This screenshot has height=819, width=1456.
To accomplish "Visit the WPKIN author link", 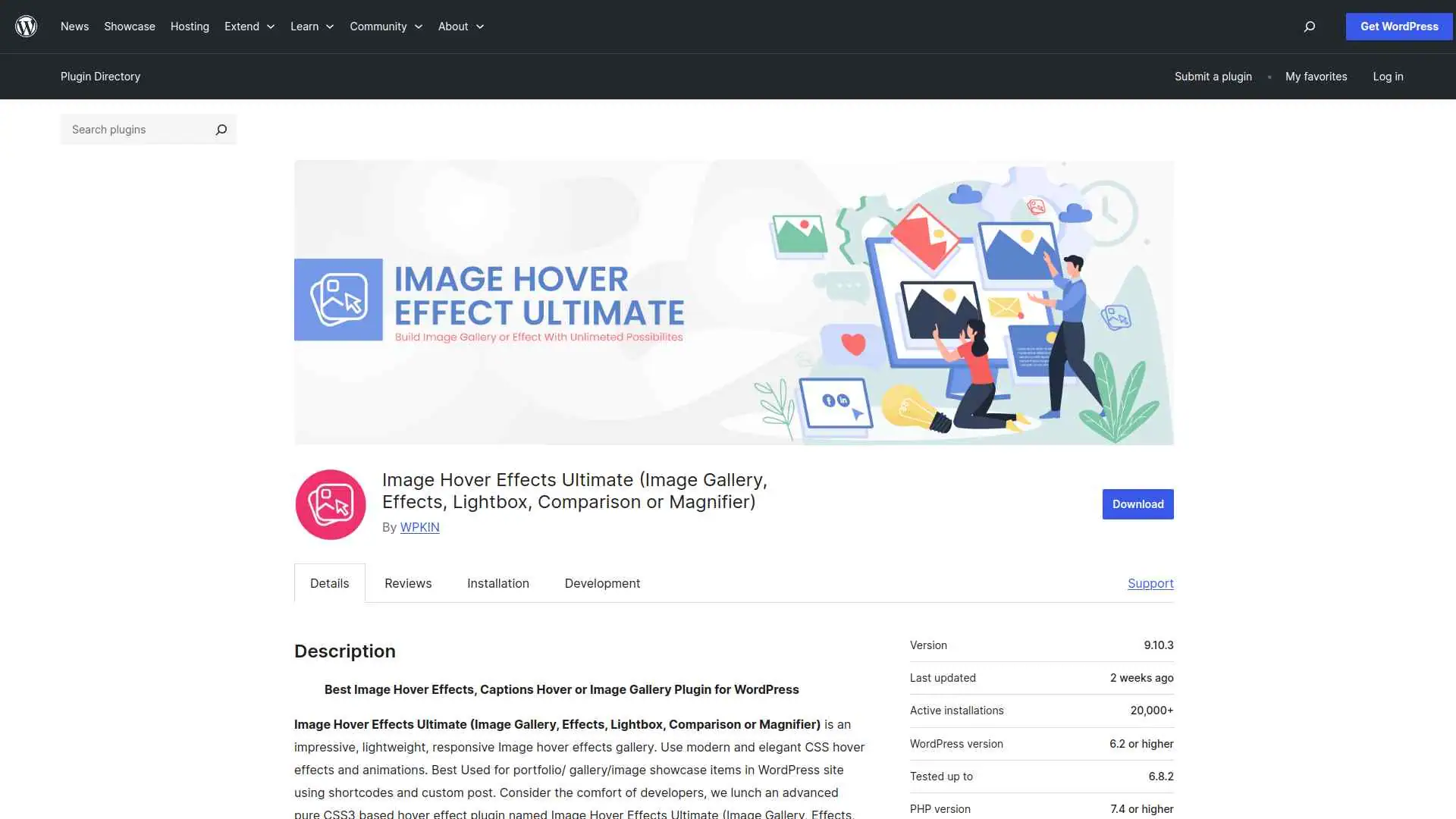I will [419, 527].
